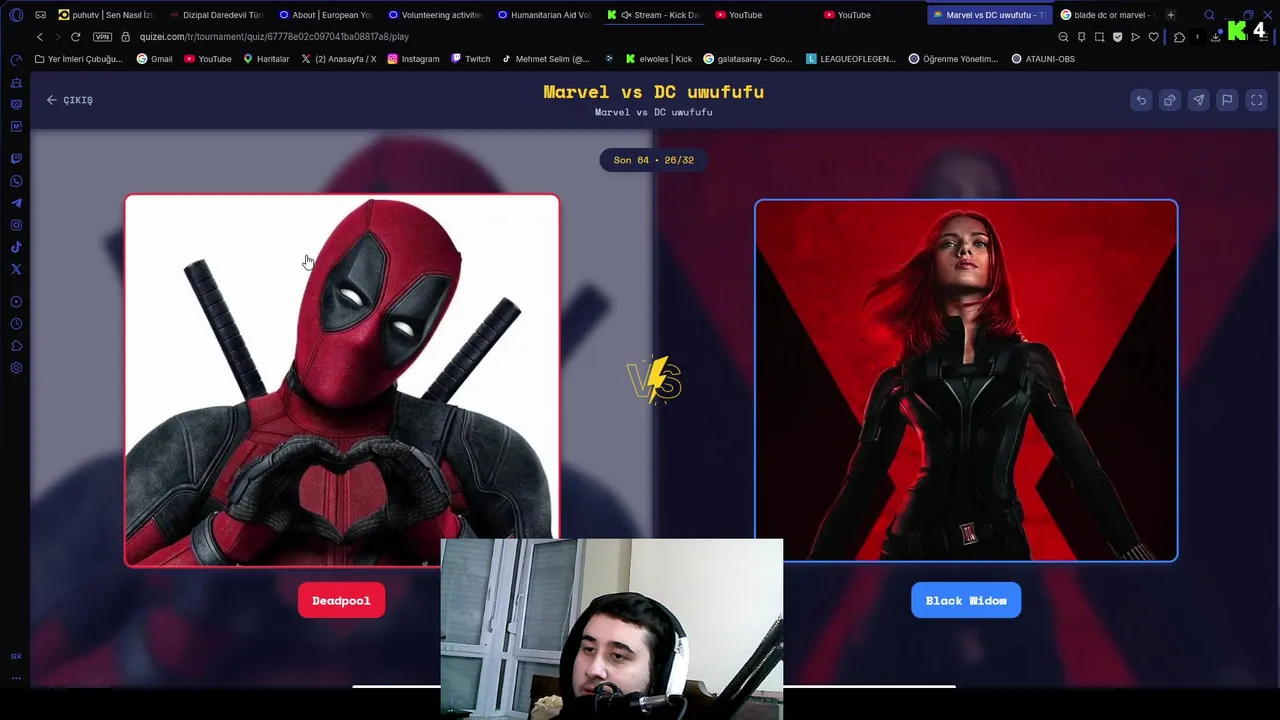Open the LEAGUEOFLEGEN bookmark

[851, 59]
